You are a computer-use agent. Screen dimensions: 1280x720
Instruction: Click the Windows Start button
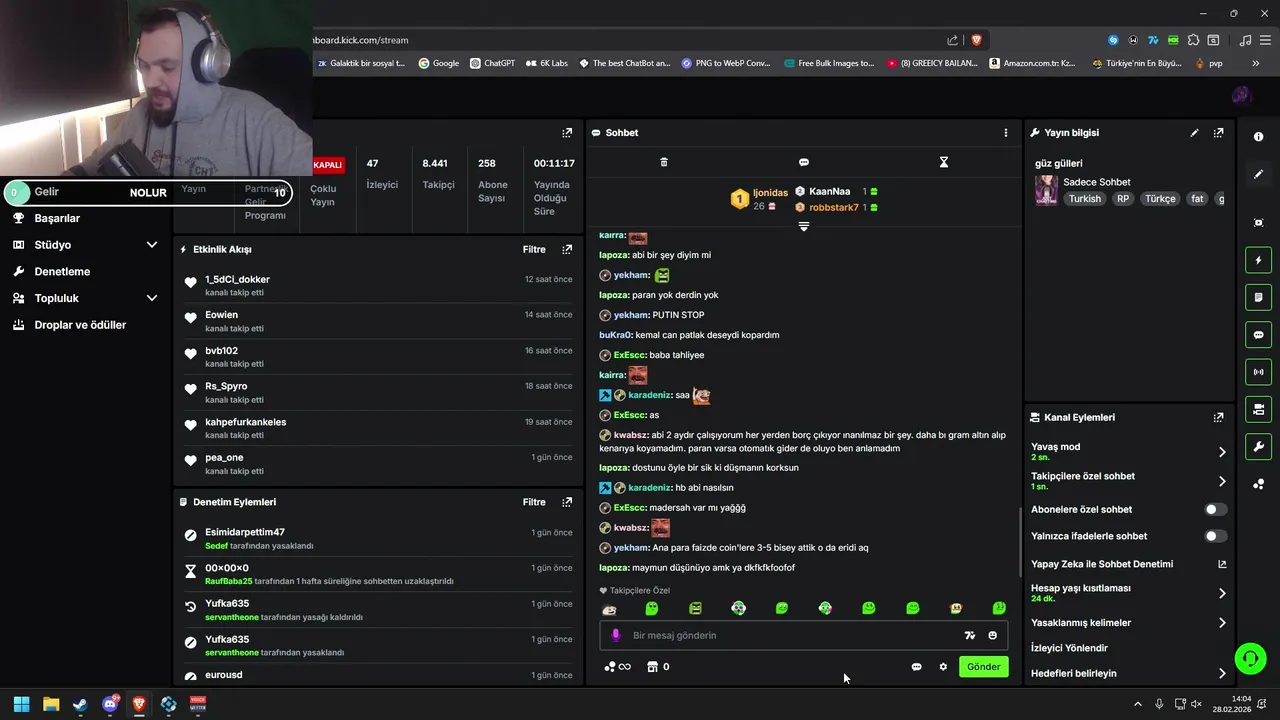point(21,704)
